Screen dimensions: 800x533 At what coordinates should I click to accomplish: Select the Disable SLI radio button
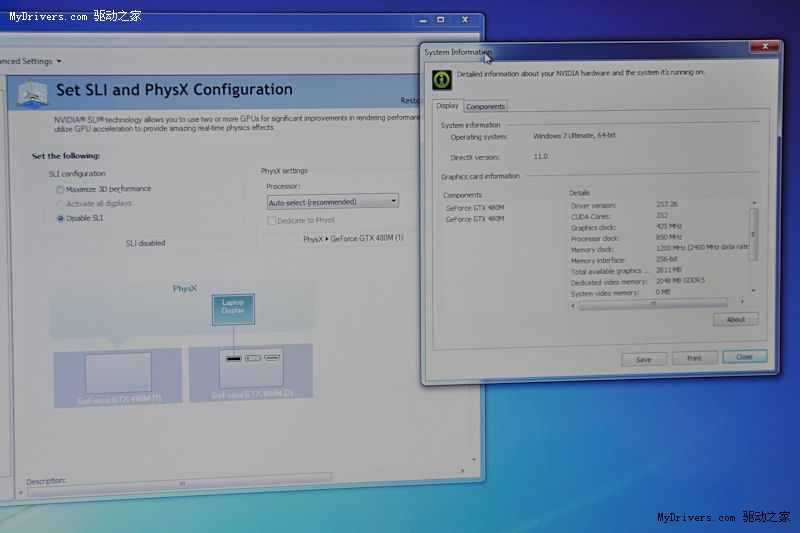click(x=60, y=218)
